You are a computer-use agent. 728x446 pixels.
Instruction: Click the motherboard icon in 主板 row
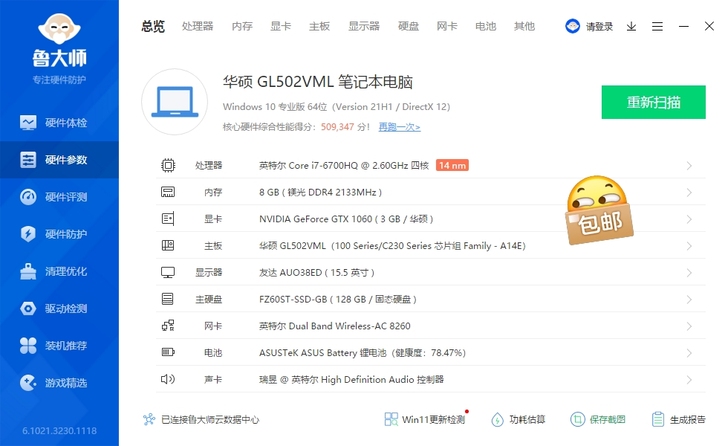coord(168,246)
